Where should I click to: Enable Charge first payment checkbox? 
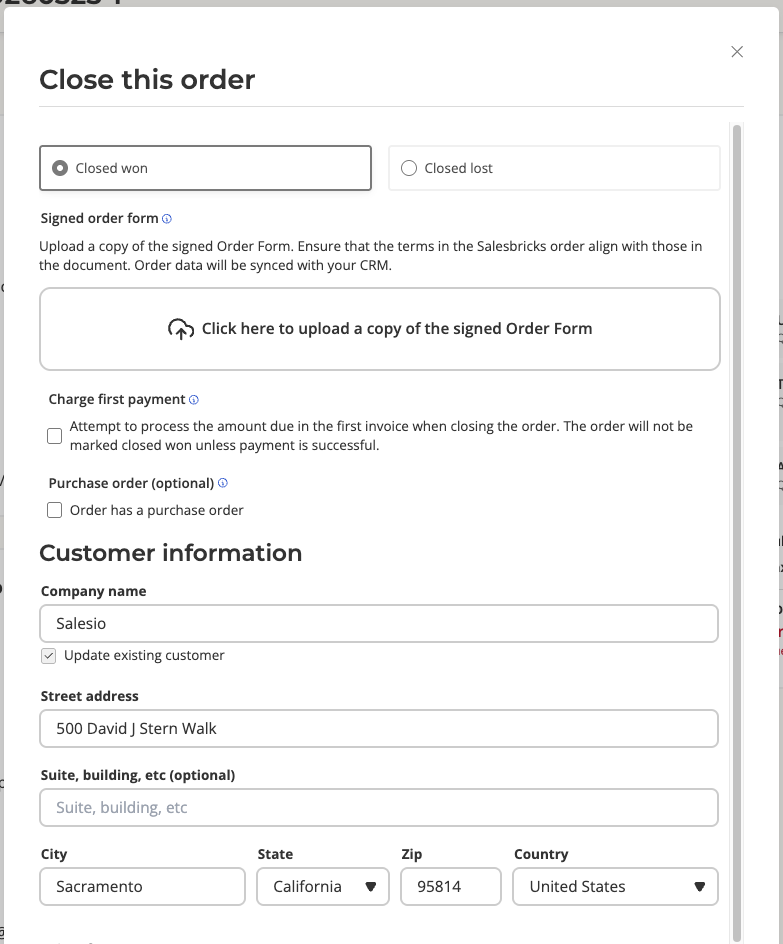pos(55,436)
